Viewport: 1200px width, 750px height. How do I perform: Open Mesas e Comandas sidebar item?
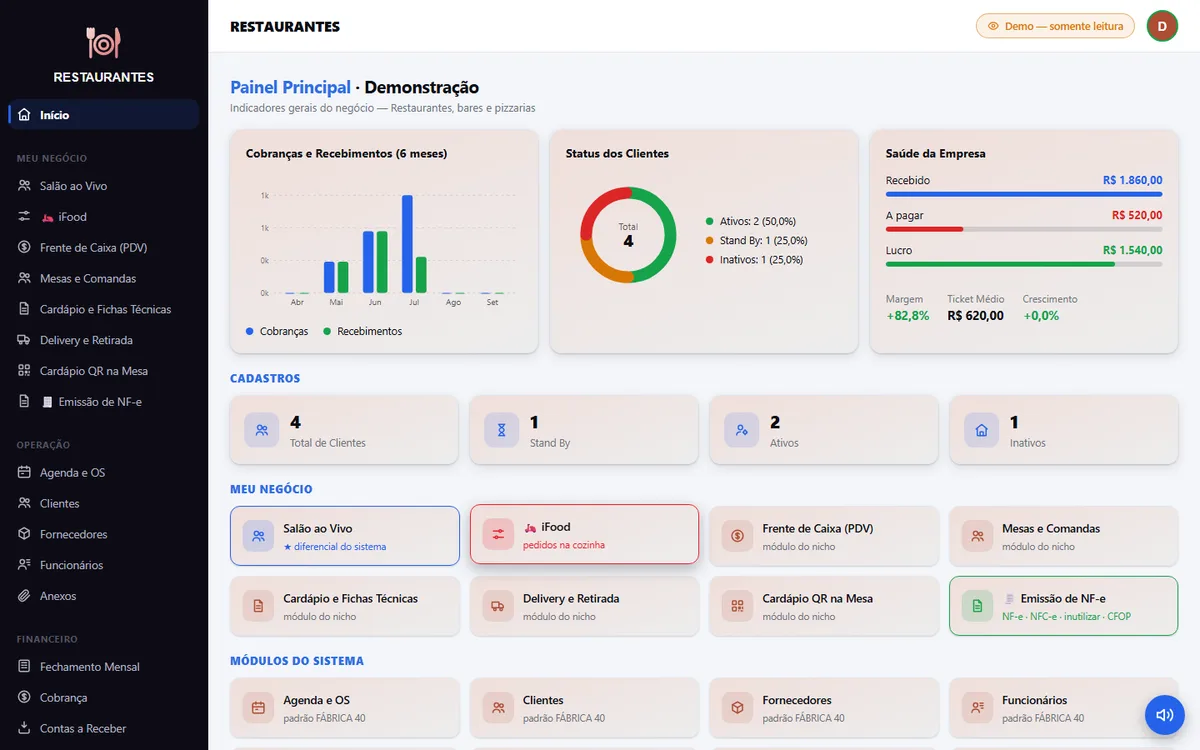click(104, 279)
